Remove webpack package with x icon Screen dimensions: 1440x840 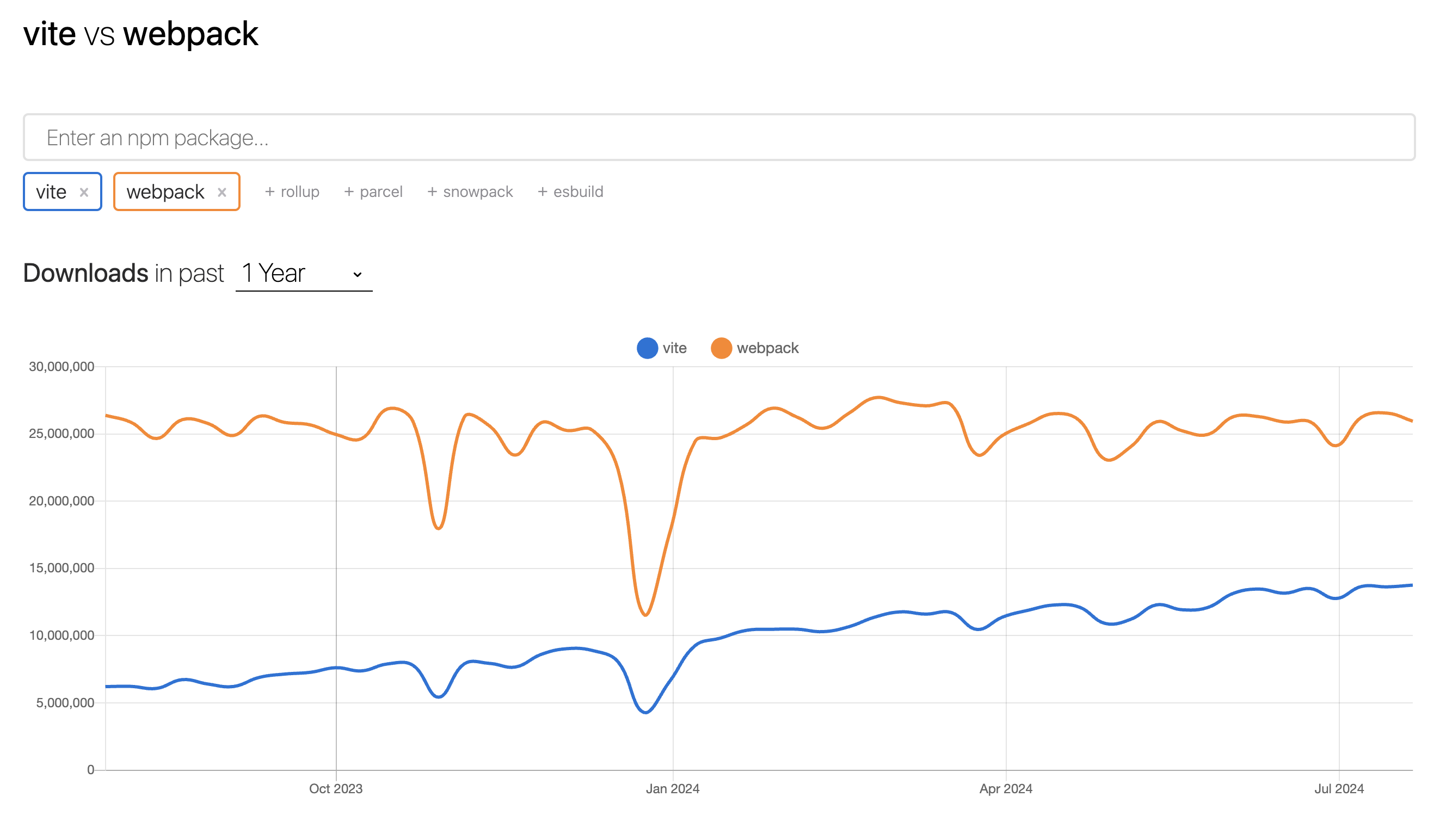(221, 193)
